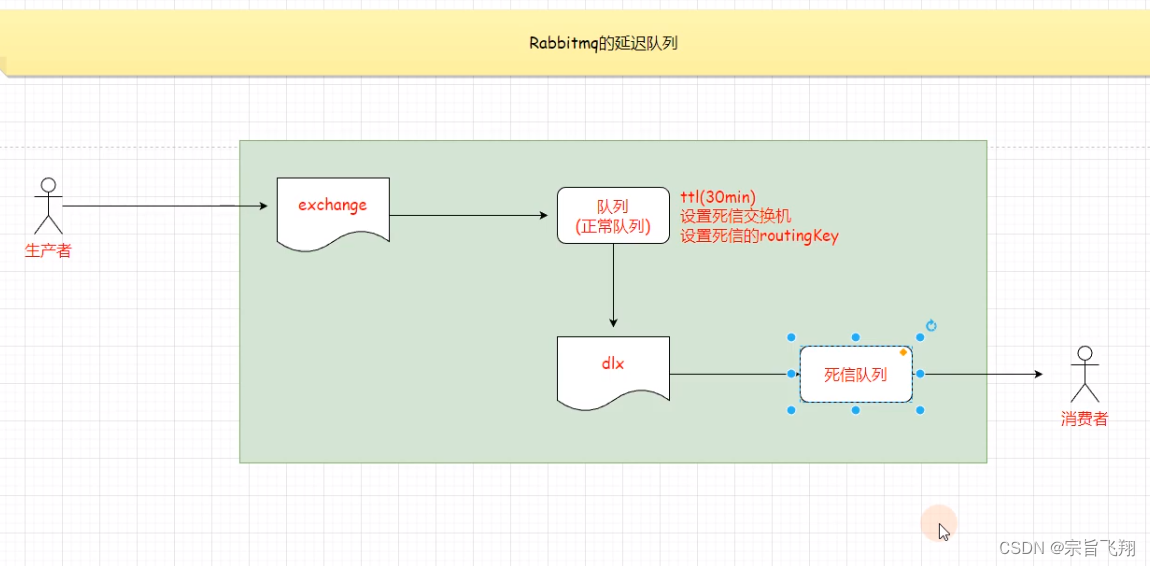Click the exchange document shape
Screen dimensions: 1150x566
(x=333, y=213)
